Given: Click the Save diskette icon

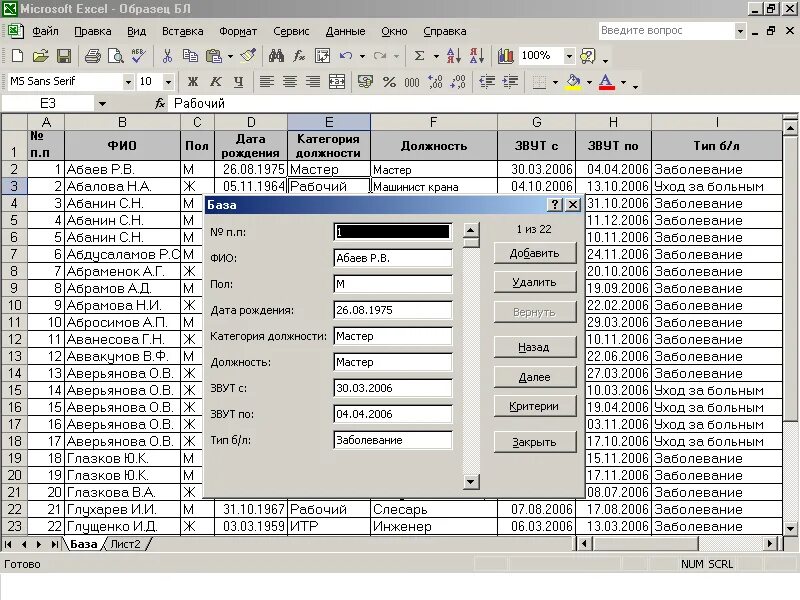Looking at the screenshot, I should (64, 56).
